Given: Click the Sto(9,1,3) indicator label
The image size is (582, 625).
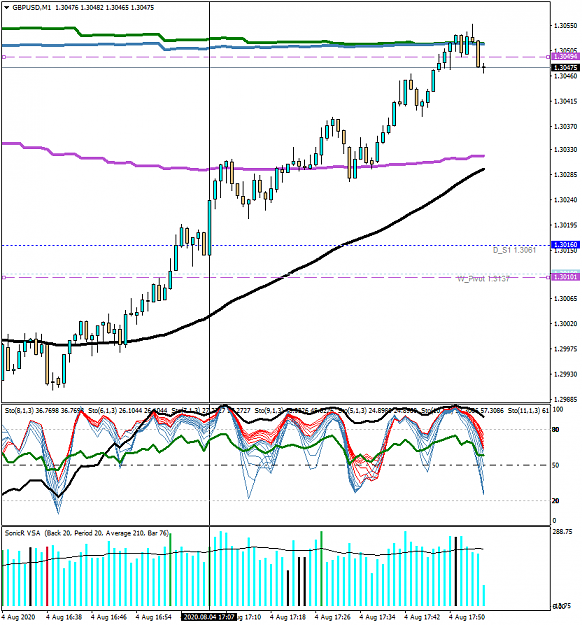Looking at the screenshot, I should [270, 410].
